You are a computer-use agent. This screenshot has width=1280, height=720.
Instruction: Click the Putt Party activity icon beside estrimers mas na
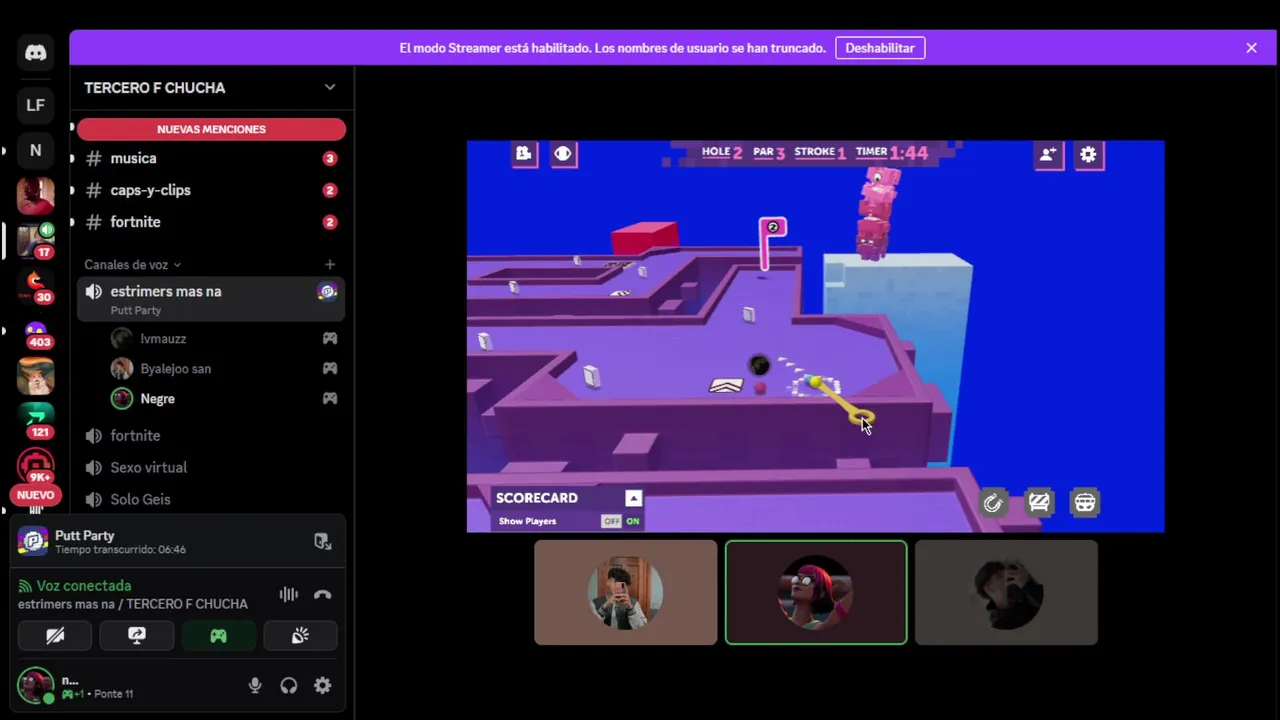click(327, 292)
